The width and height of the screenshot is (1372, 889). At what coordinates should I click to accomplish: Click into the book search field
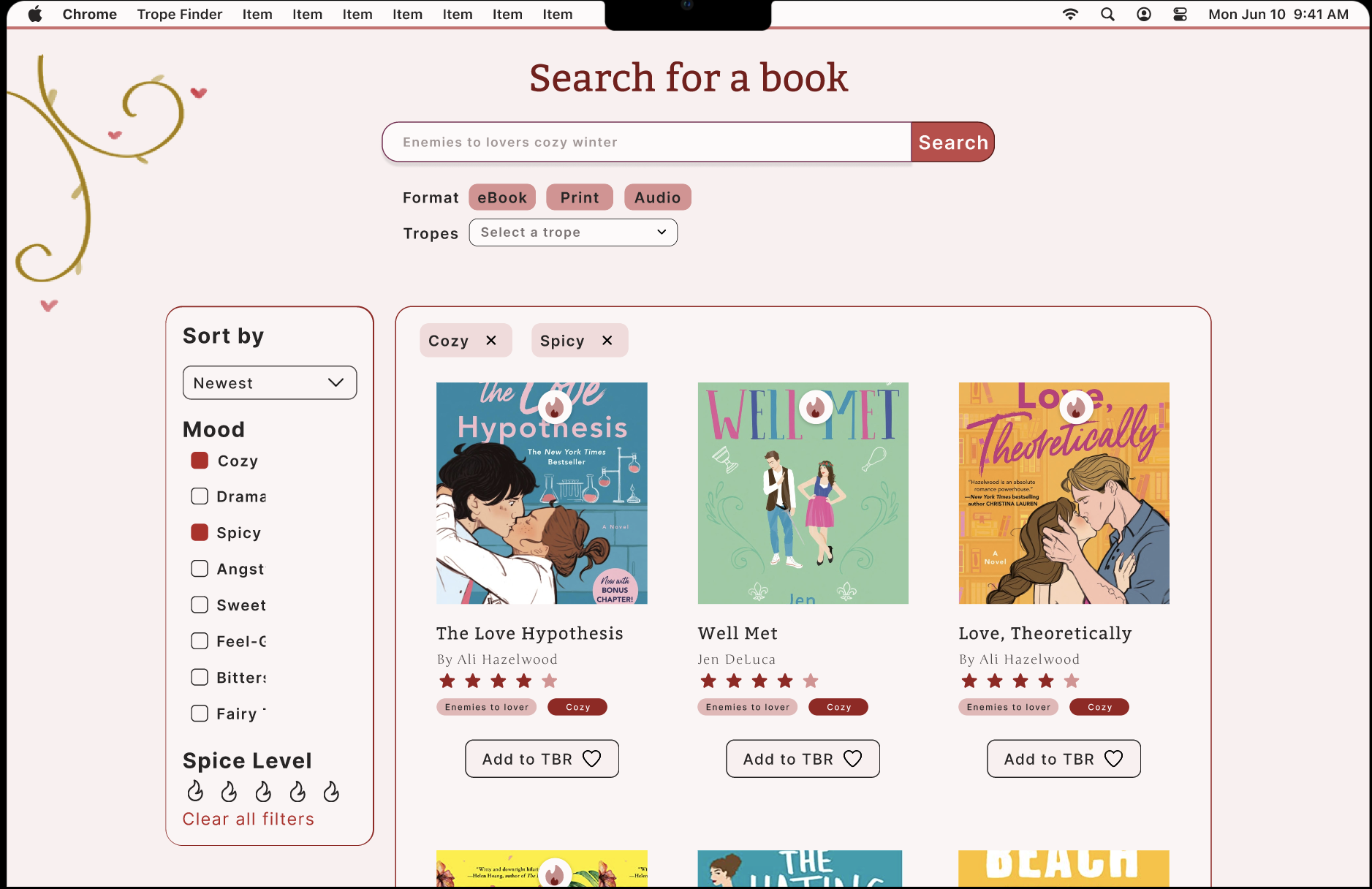click(x=647, y=142)
